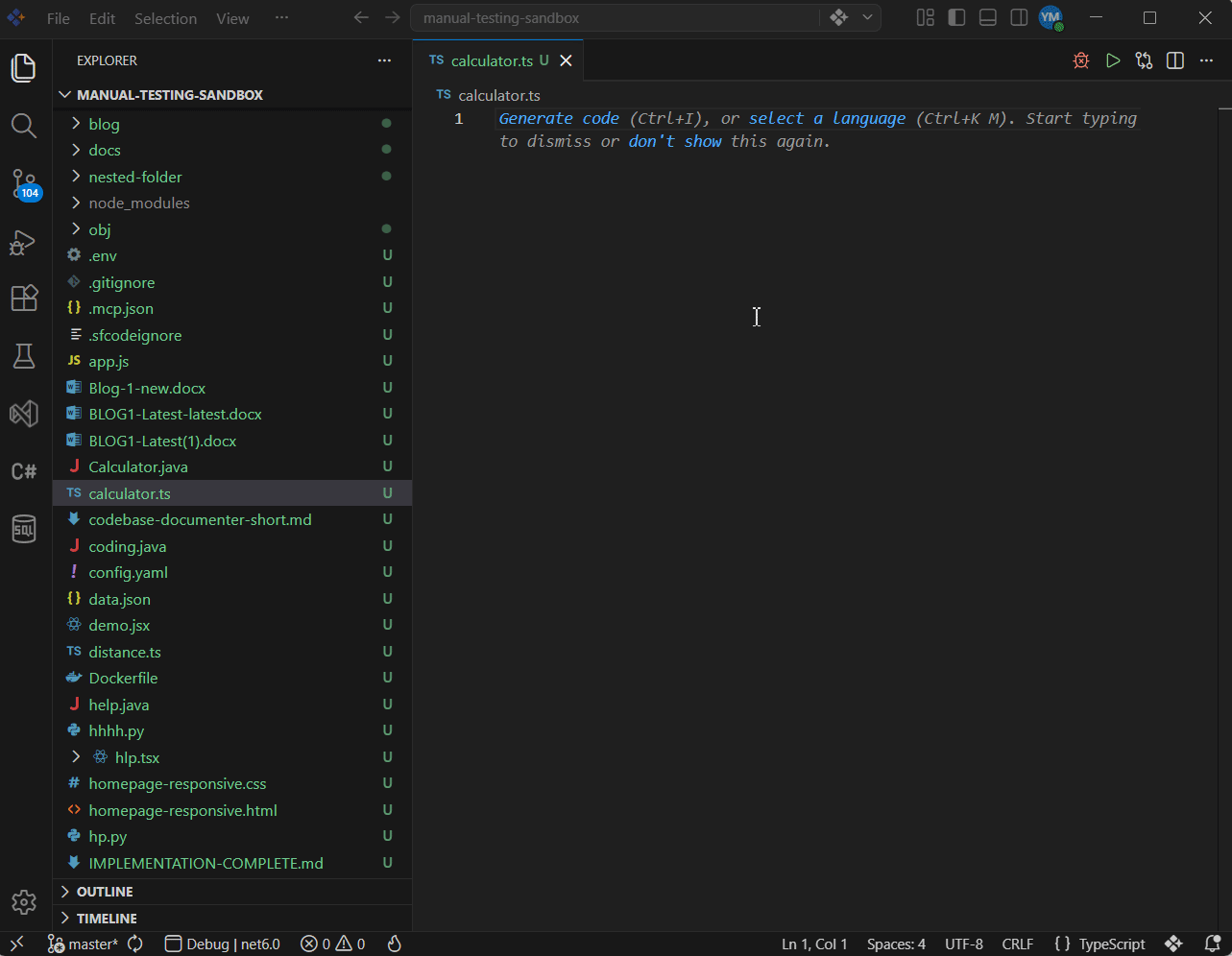Click the debug bug icon in editor toolbar
This screenshot has height=956, width=1232.
pos(1081,60)
